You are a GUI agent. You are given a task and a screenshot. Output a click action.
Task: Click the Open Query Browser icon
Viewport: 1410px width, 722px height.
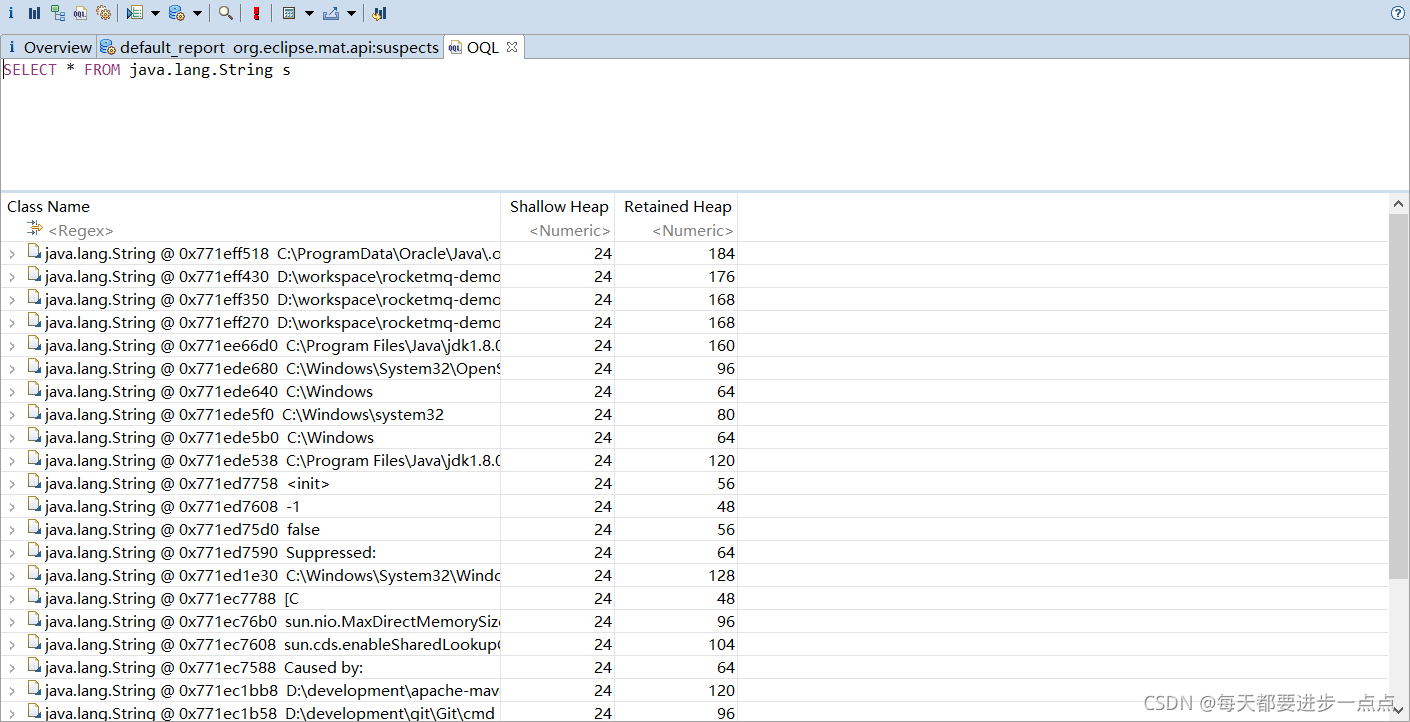click(177, 13)
